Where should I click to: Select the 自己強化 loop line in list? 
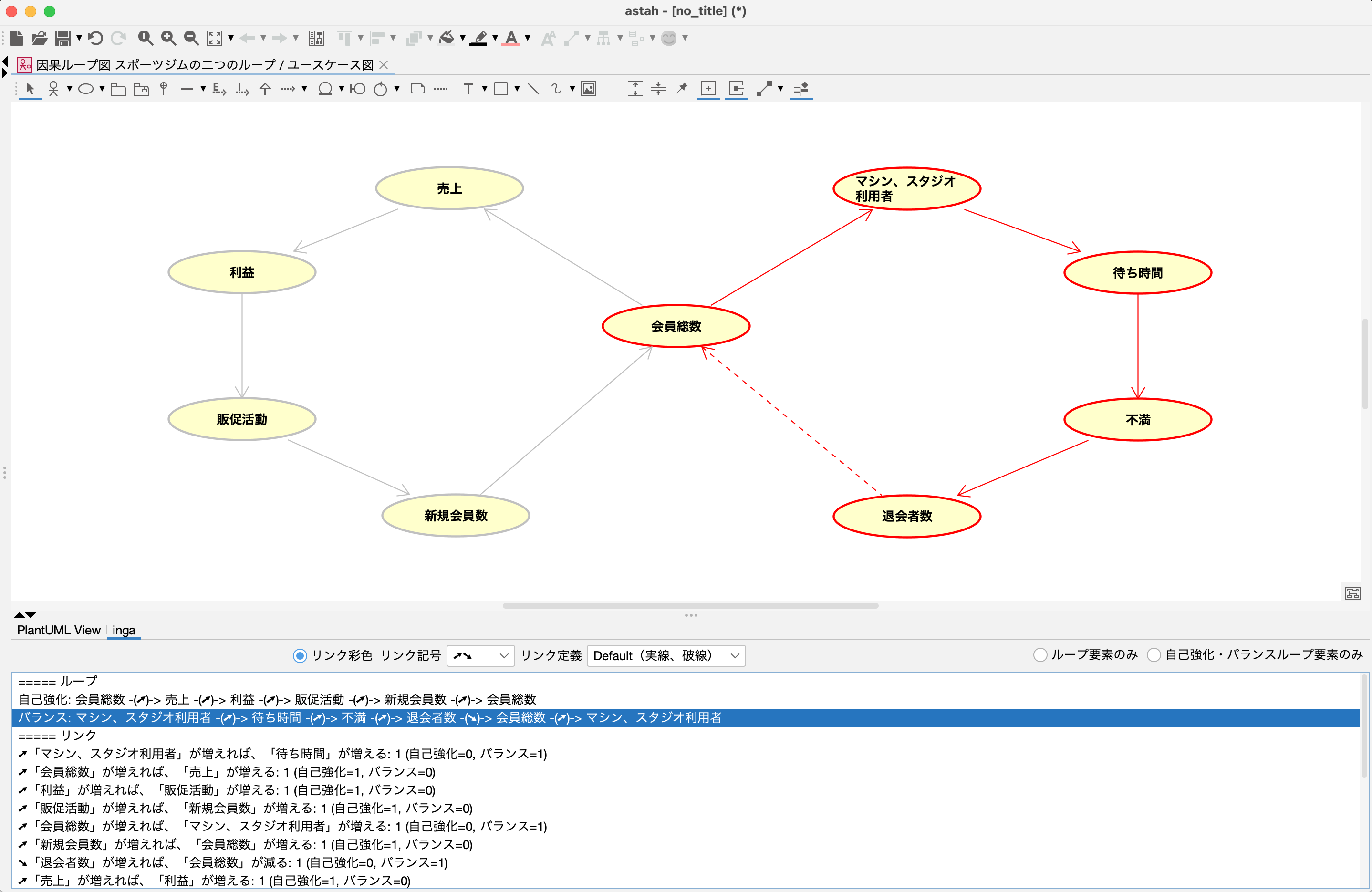(x=277, y=699)
